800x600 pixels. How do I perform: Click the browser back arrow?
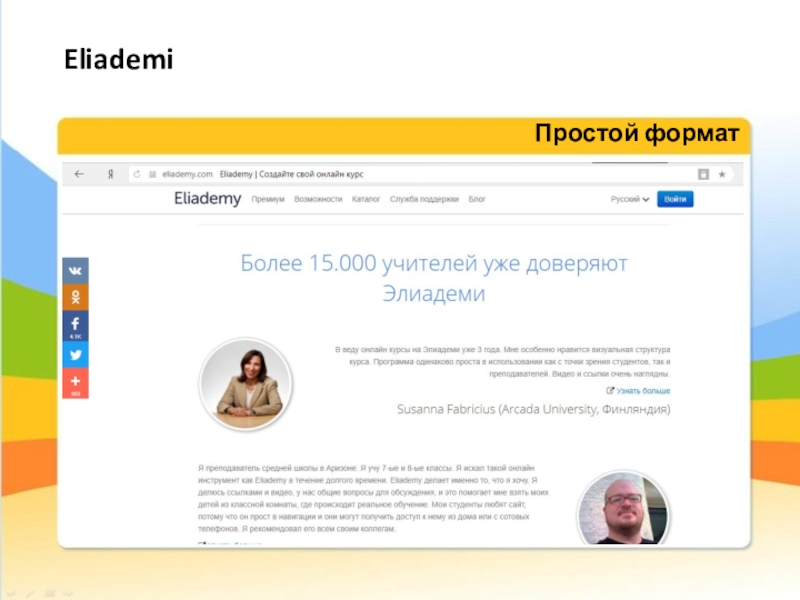point(79,174)
